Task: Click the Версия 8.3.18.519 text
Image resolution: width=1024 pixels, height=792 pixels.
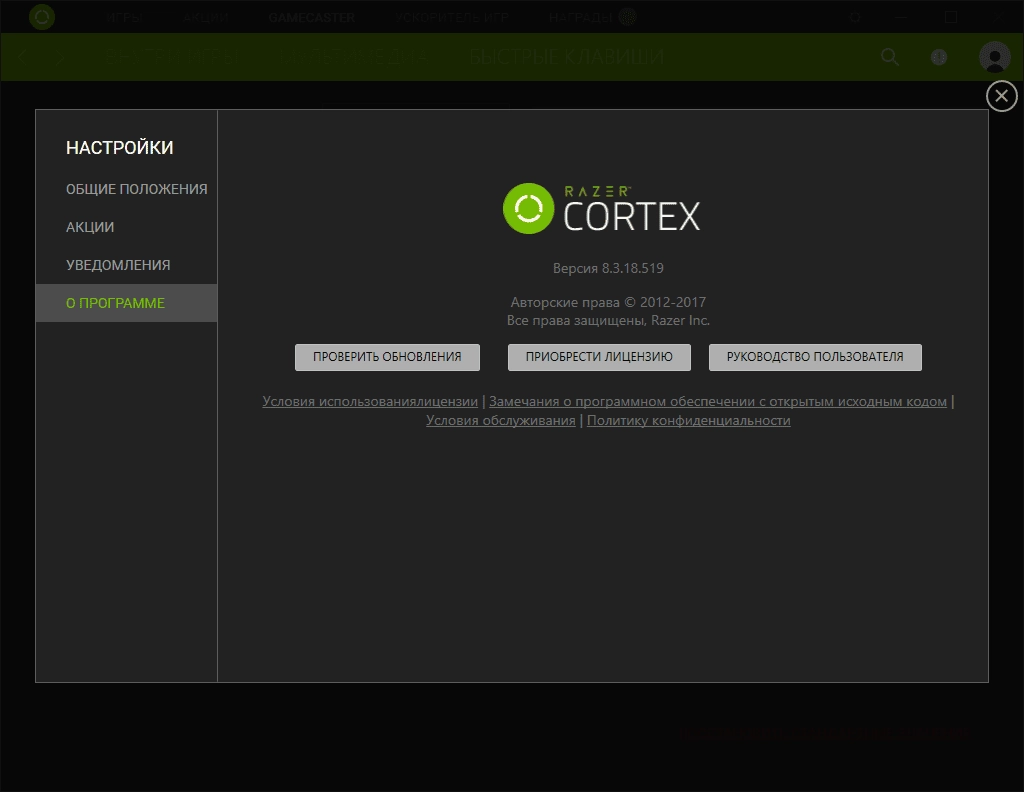Action: [608, 268]
